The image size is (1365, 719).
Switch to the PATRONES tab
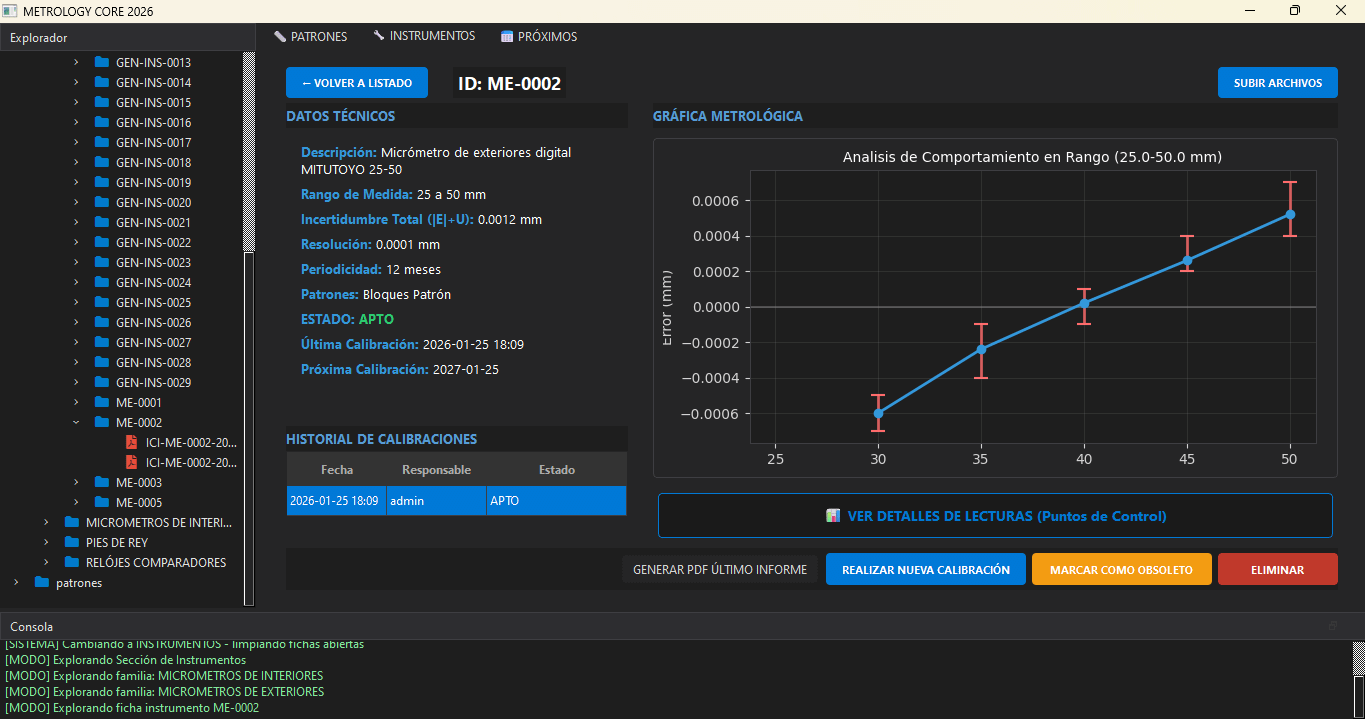pyautogui.click(x=310, y=36)
